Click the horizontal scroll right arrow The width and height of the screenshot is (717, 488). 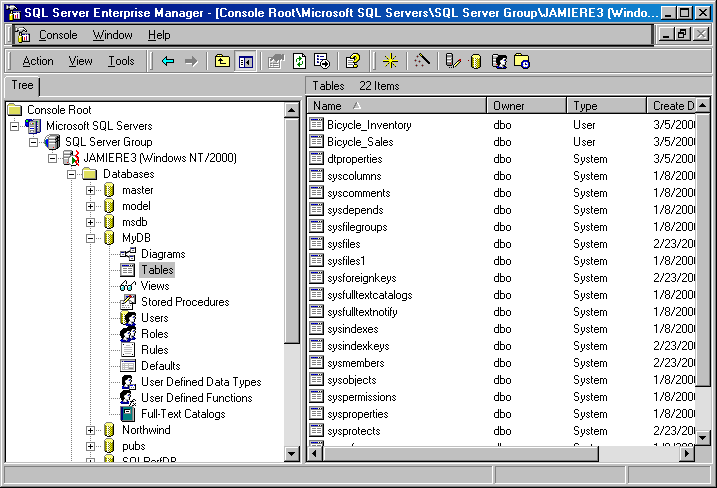point(687,454)
